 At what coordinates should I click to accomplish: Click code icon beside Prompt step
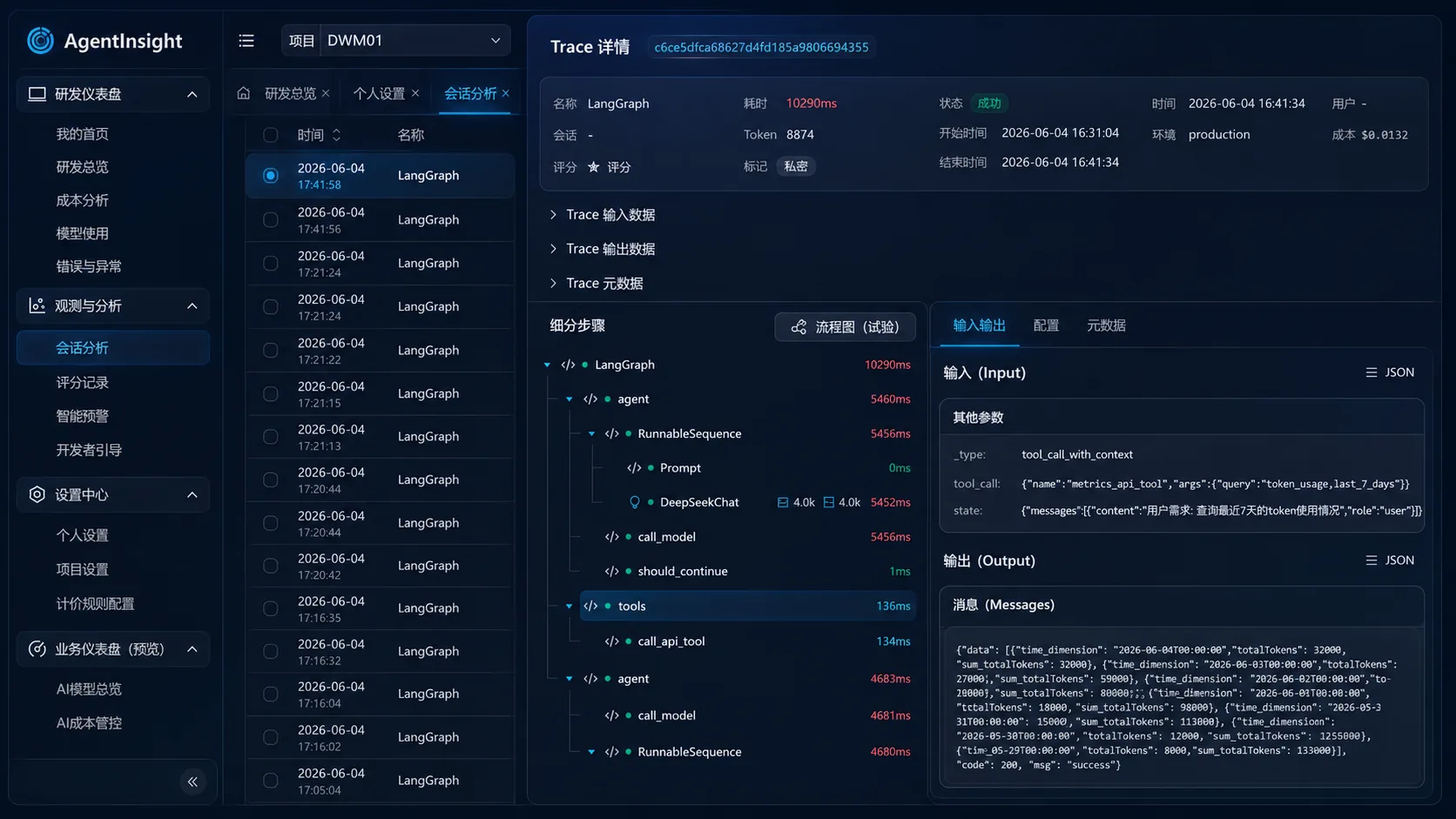coord(634,468)
